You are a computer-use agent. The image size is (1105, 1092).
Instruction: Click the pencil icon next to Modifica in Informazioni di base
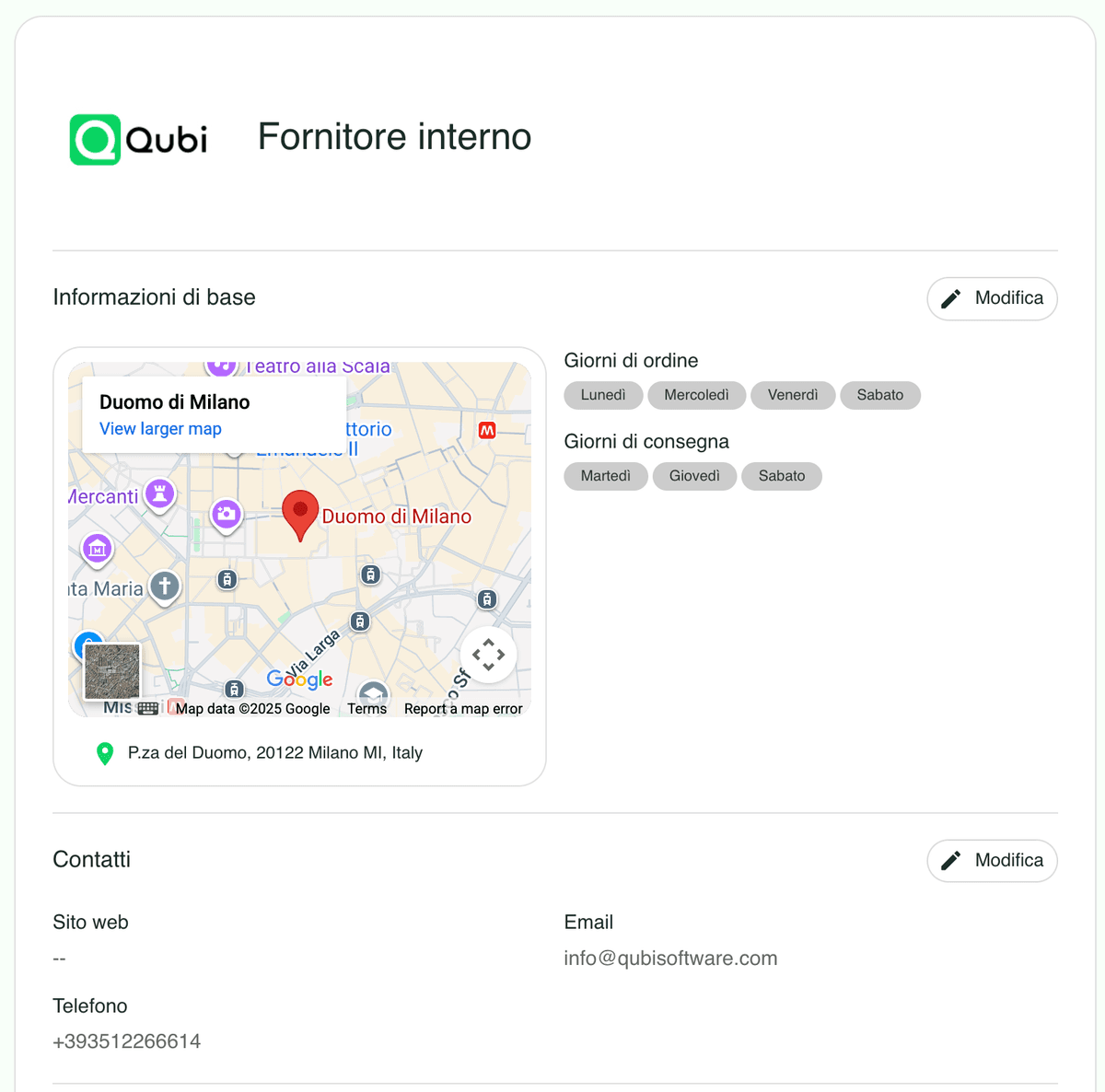[x=950, y=298]
